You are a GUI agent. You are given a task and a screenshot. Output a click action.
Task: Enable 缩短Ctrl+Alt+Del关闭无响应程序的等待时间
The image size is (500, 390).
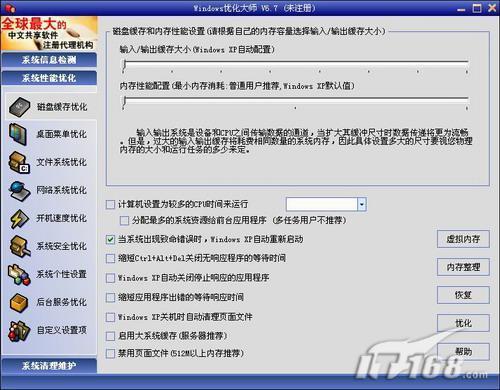click(110, 258)
